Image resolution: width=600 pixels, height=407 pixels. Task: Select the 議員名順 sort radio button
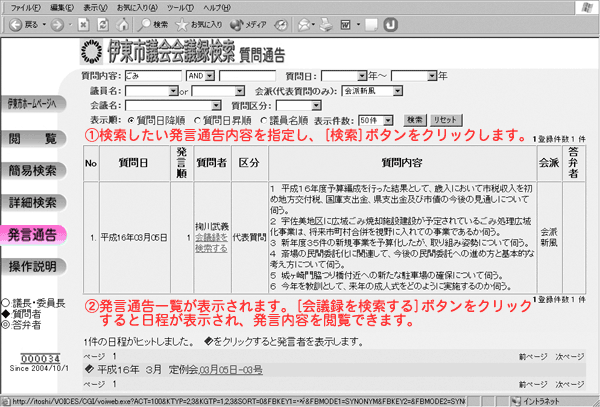[265, 118]
